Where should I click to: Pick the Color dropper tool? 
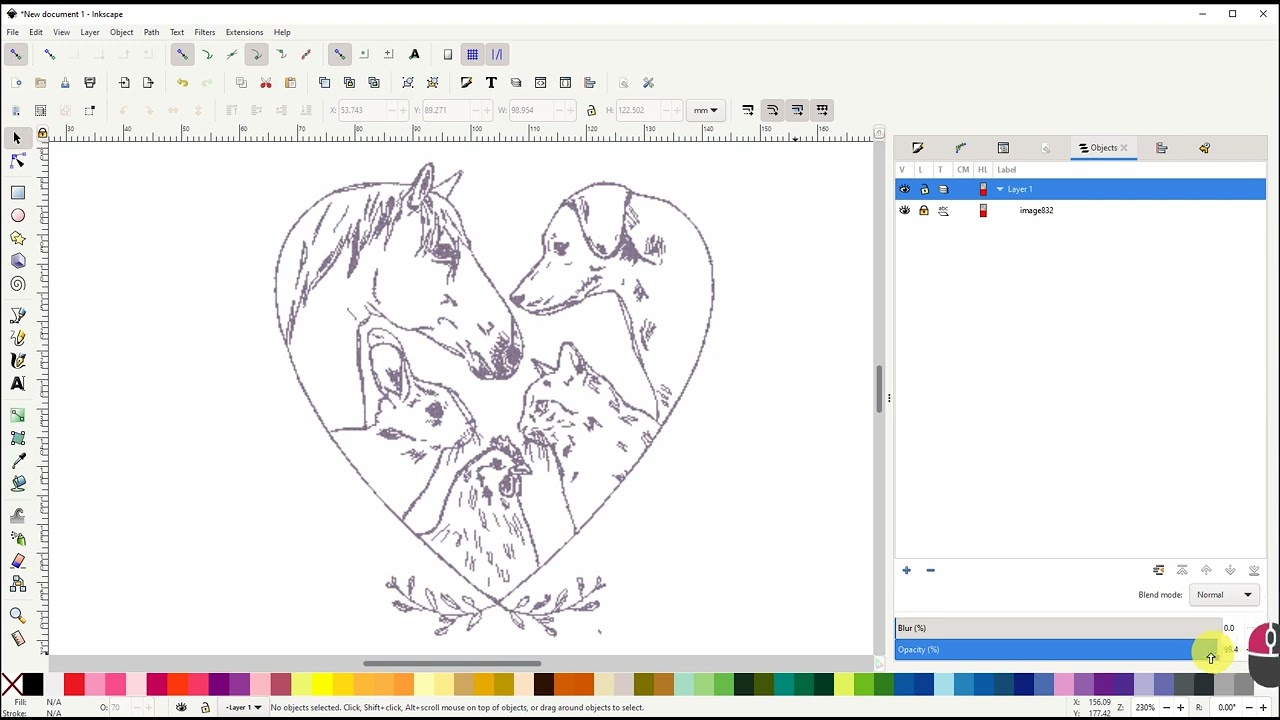point(18,461)
